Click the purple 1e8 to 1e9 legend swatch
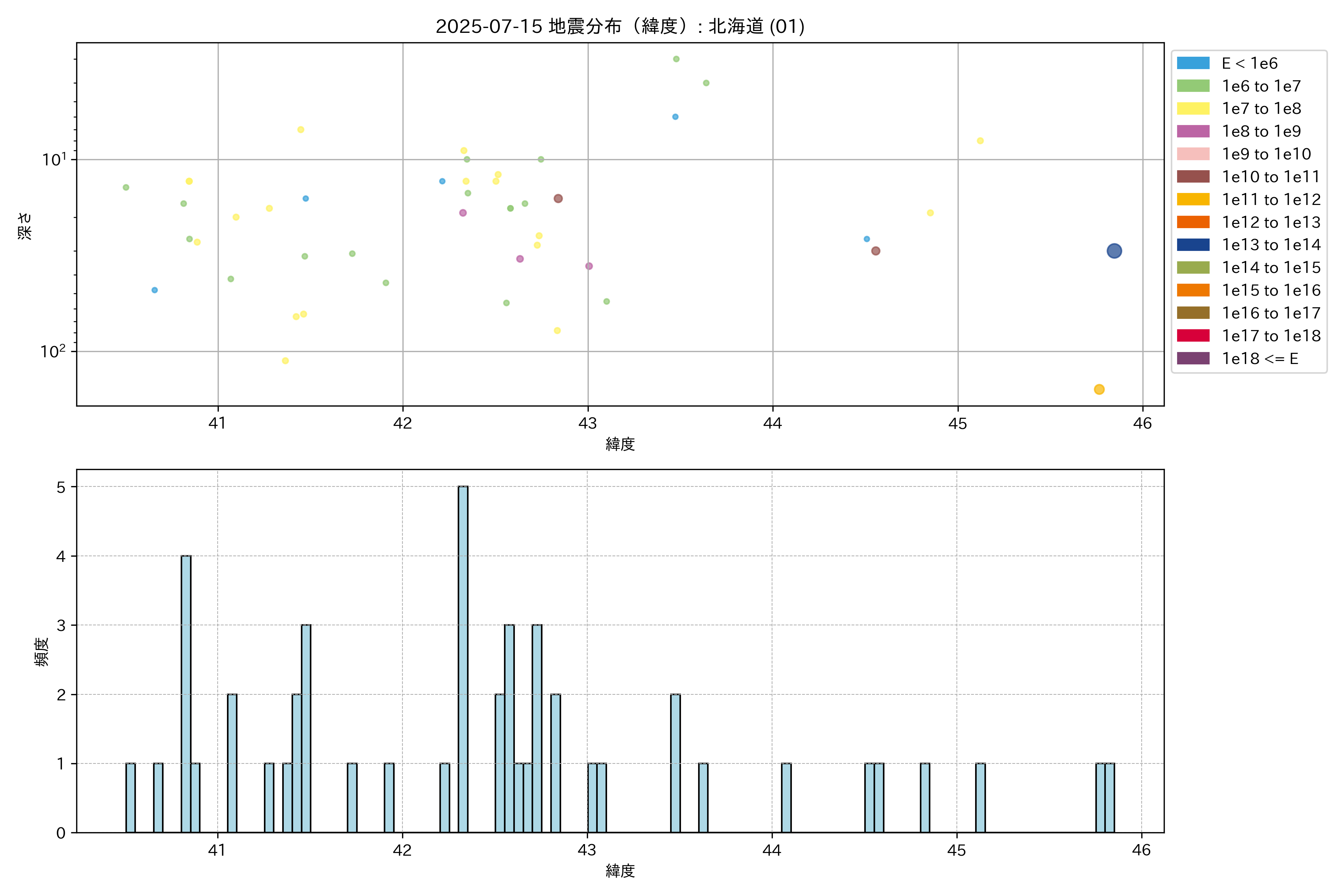The height and width of the screenshot is (896, 1344). (1193, 131)
